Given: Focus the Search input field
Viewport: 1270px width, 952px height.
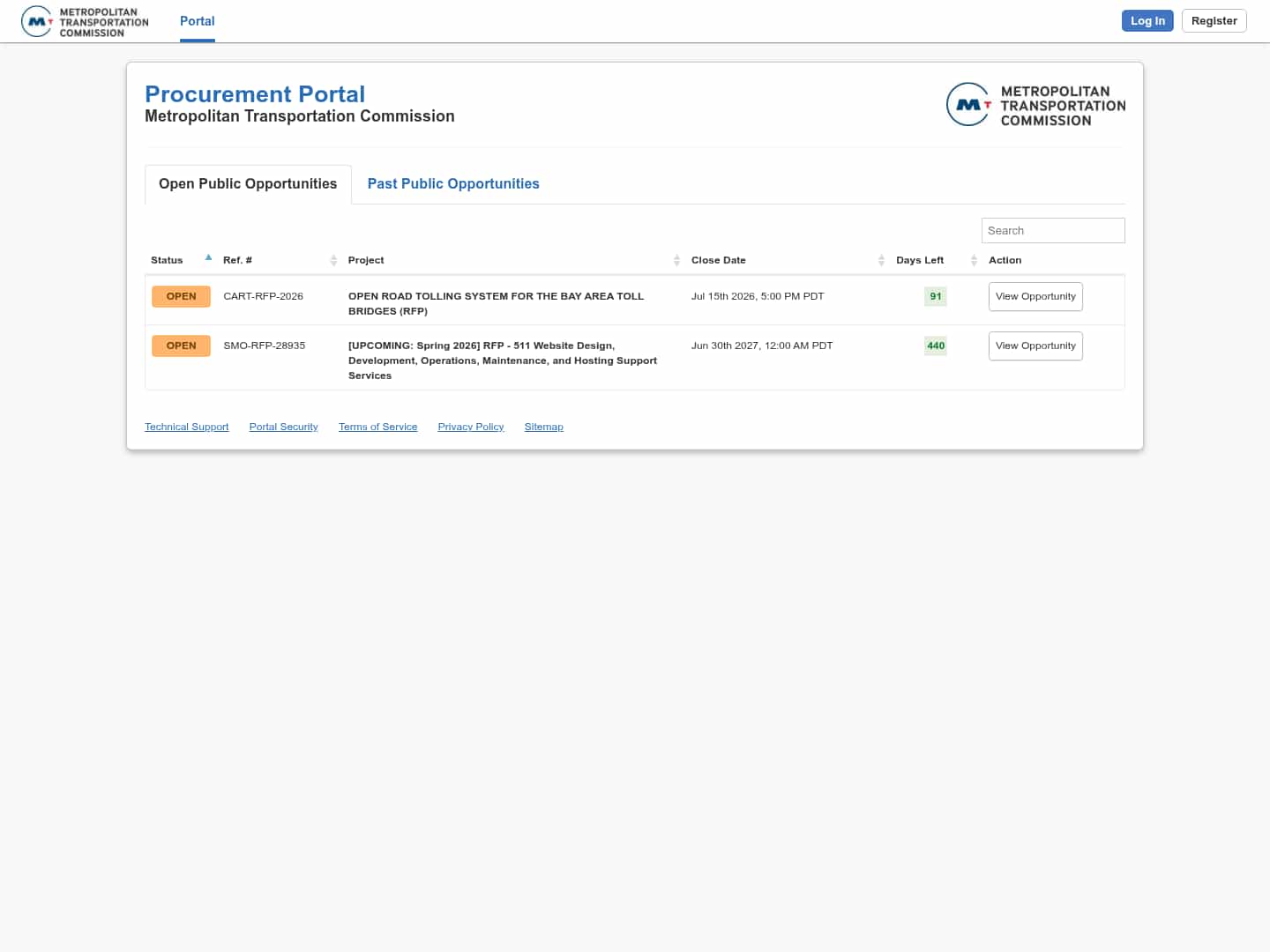Looking at the screenshot, I should [x=1052, y=230].
